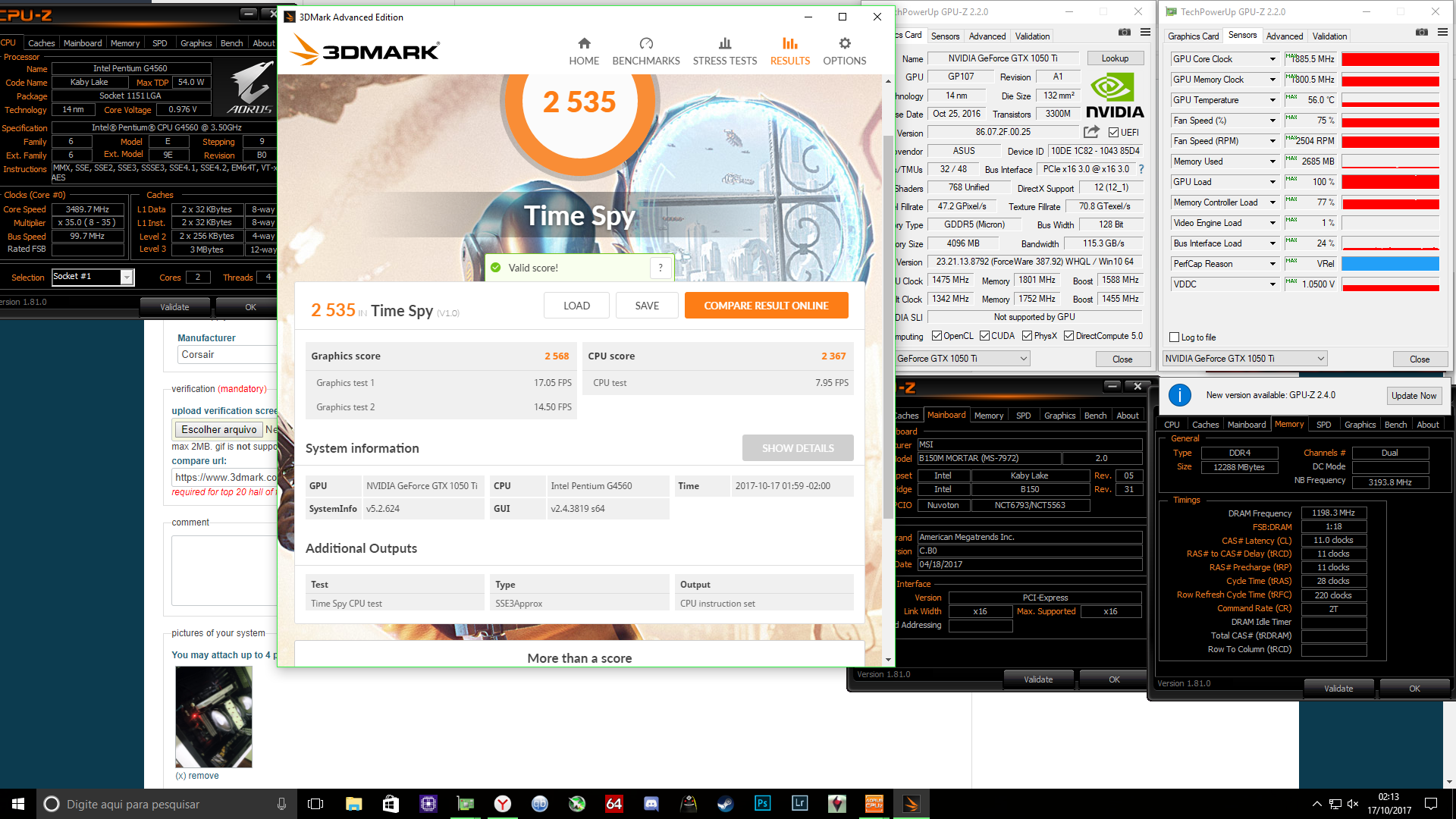Open File Explorer from taskbar
The width and height of the screenshot is (1456, 819).
click(353, 804)
